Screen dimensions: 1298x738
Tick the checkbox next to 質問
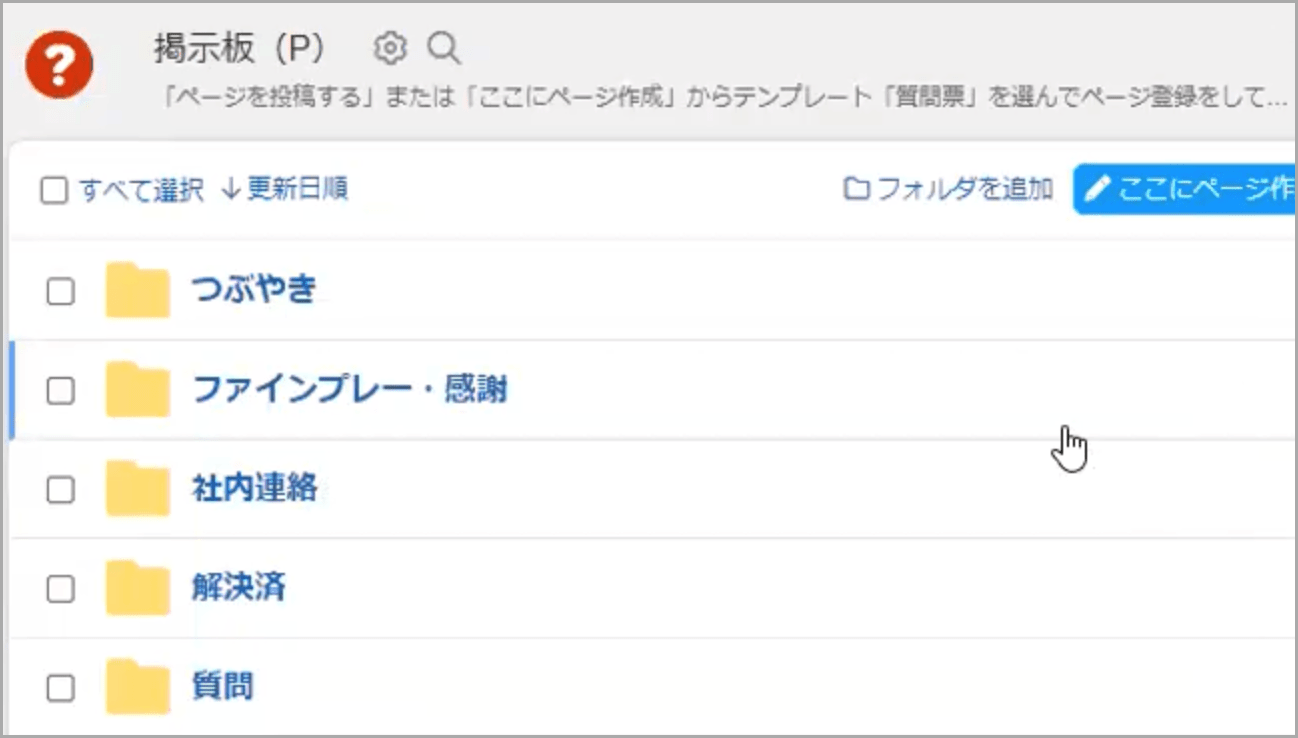pos(61,687)
